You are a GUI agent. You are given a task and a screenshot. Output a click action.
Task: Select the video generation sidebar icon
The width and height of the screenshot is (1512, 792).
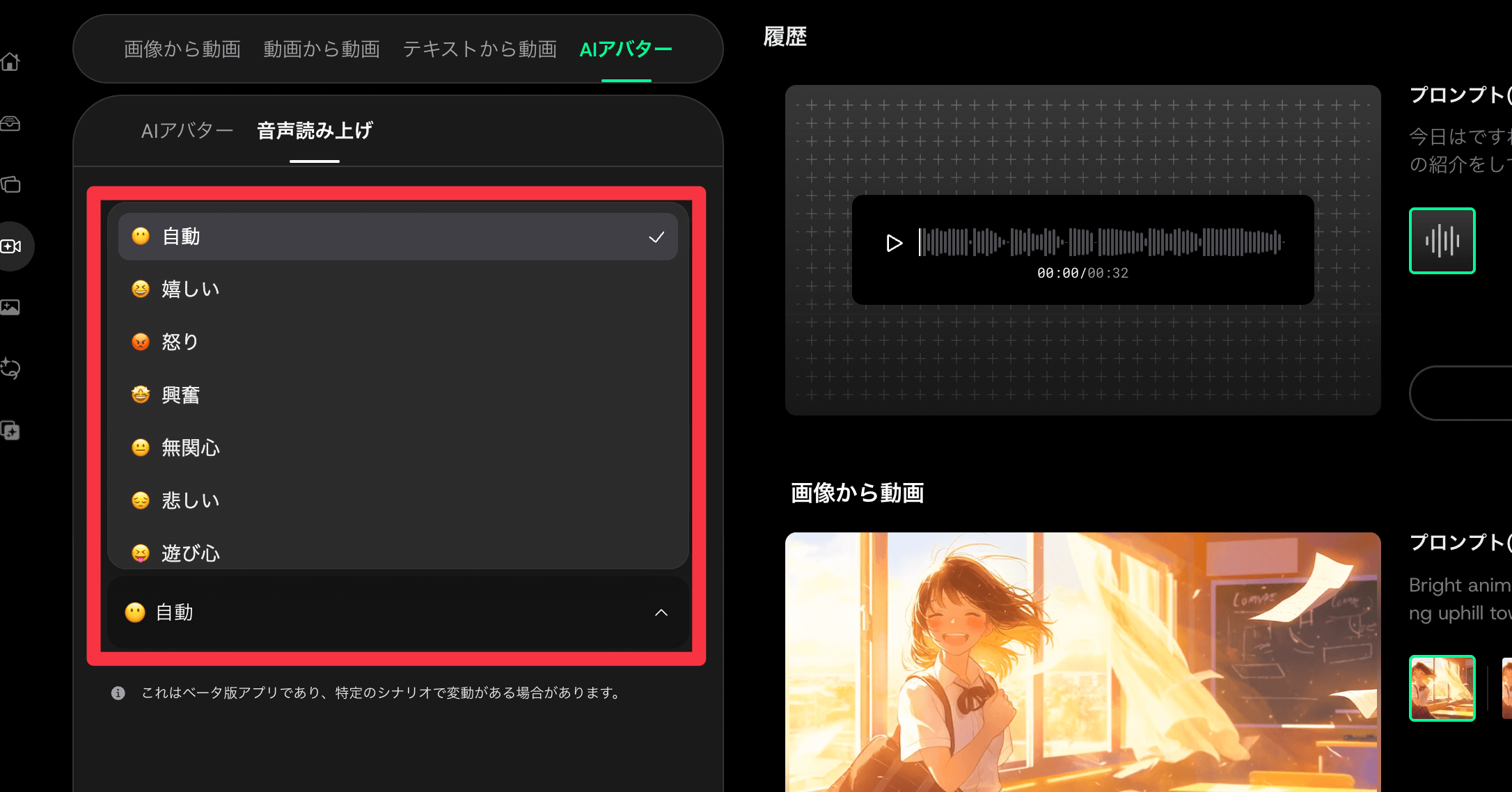[10, 246]
